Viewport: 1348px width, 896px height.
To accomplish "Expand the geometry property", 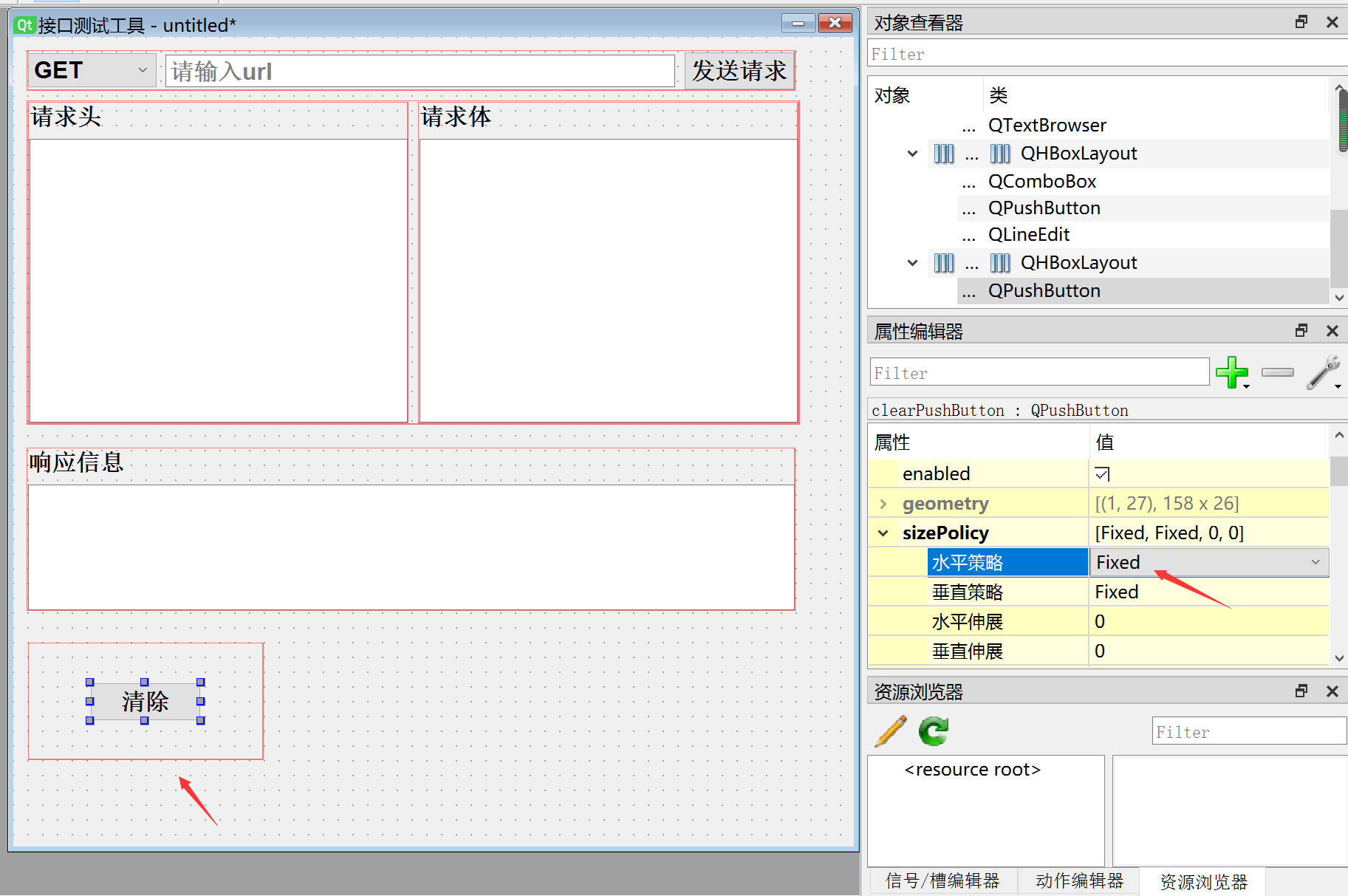I will point(883,504).
